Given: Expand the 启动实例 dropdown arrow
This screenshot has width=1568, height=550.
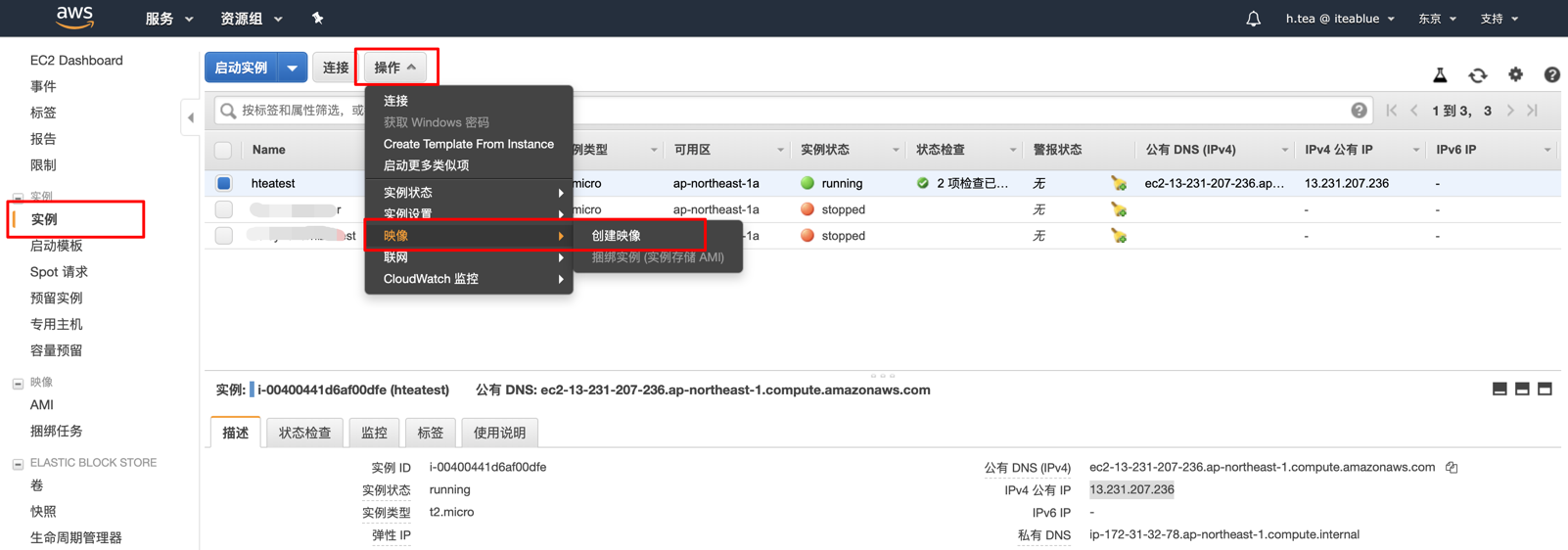Looking at the screenshot, I should pos(292,68).
